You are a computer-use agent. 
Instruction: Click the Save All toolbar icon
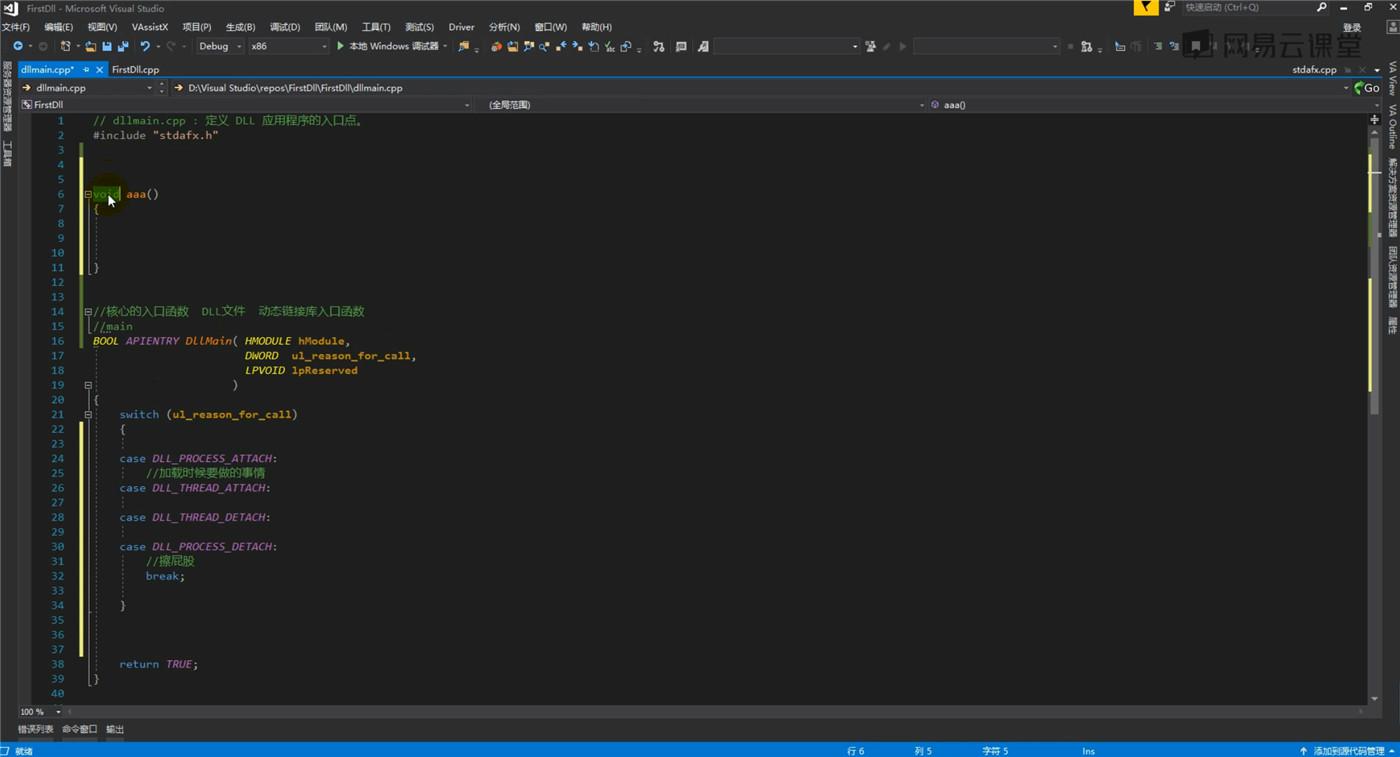pos(123,47)
